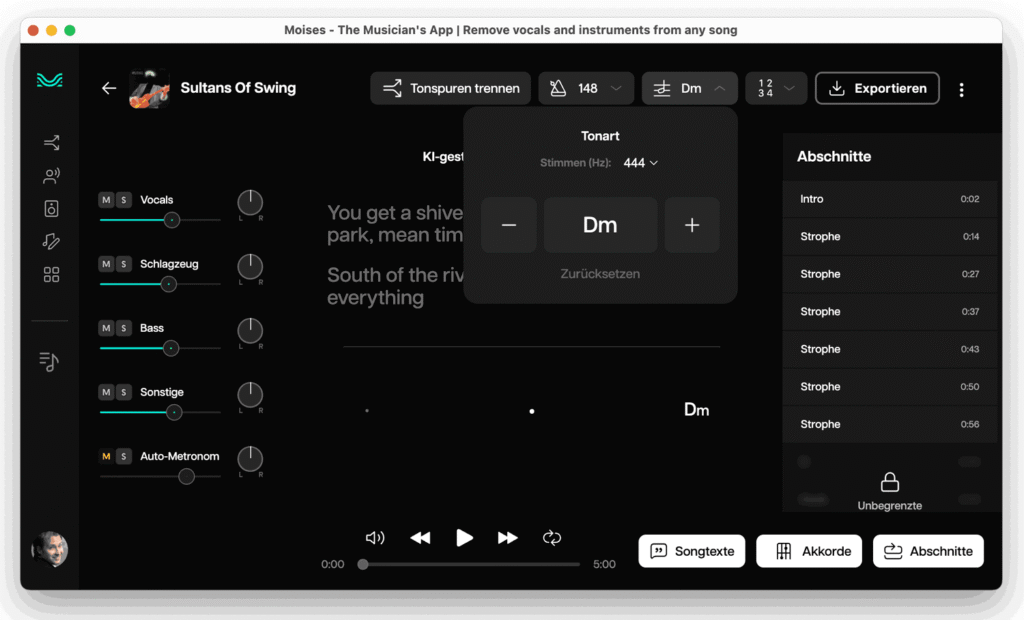Show the Akkorde chords view
This screenshot has width=1024, height=620.
coord(809,551)
